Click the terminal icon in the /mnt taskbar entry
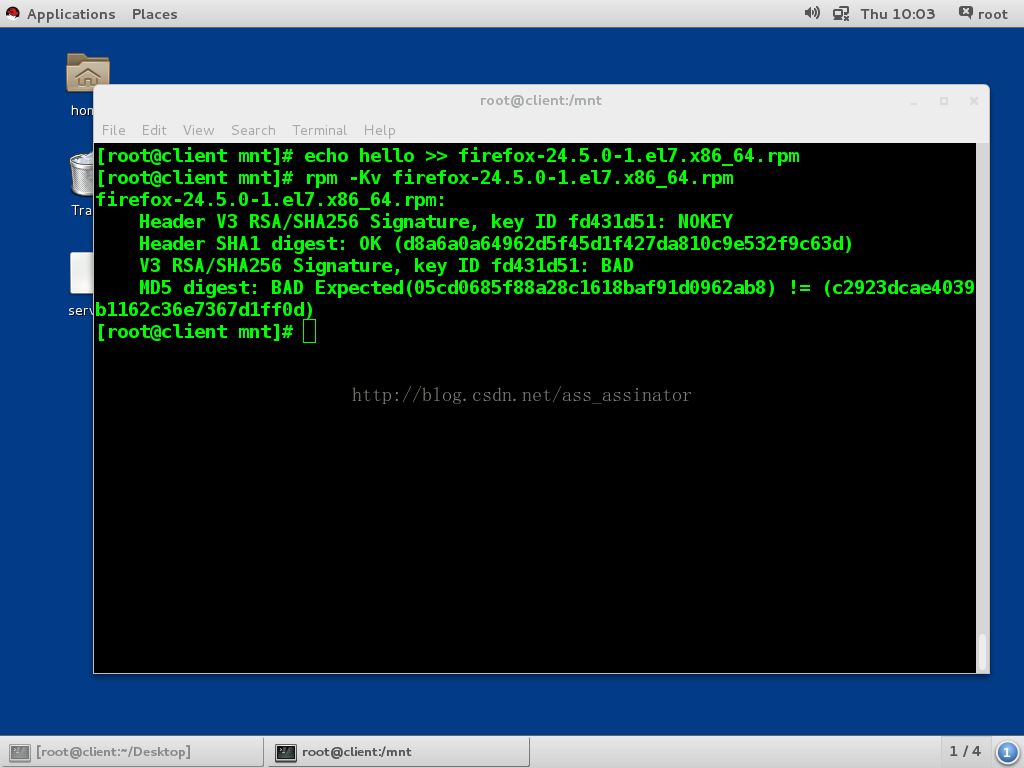The width and height of the screenshot is (1024, 768). [285, 752]
